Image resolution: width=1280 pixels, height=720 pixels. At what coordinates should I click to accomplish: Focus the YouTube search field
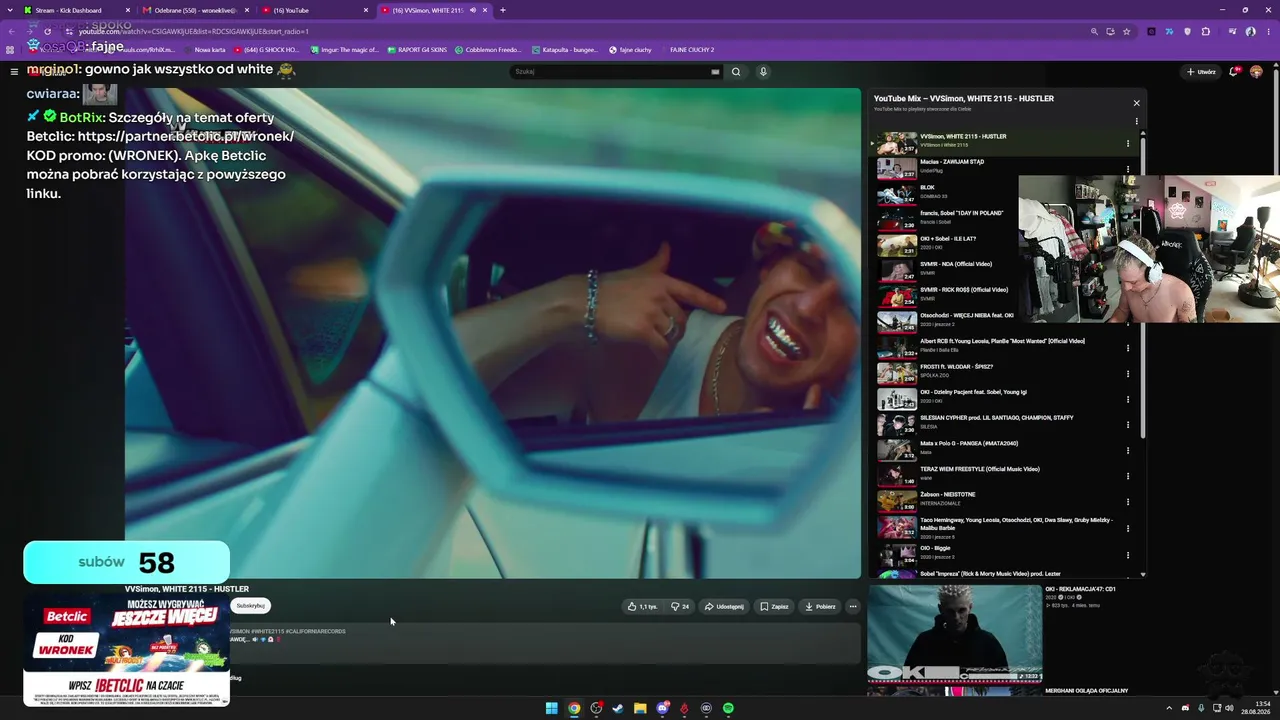click(x=610, y=72)
